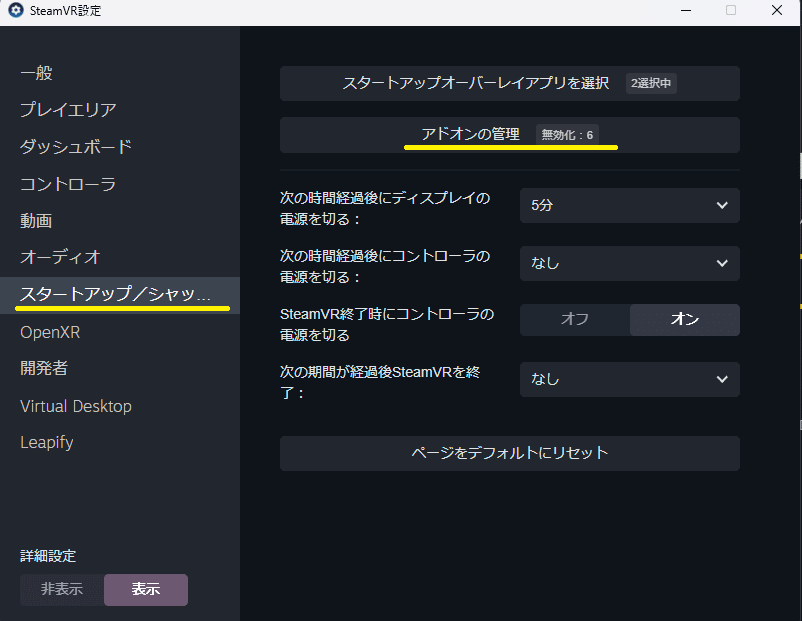Open the 一般 settings tab
This screenshot has width=802, height=621.
[x=36, y=73]
